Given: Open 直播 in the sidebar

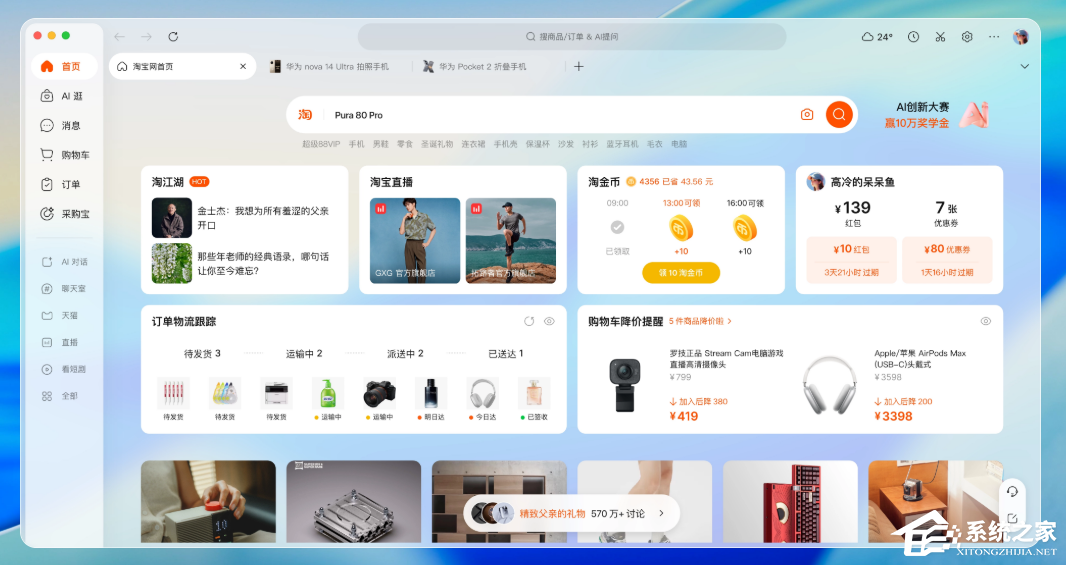Looking at the screenshot, I should coord(61,342).
